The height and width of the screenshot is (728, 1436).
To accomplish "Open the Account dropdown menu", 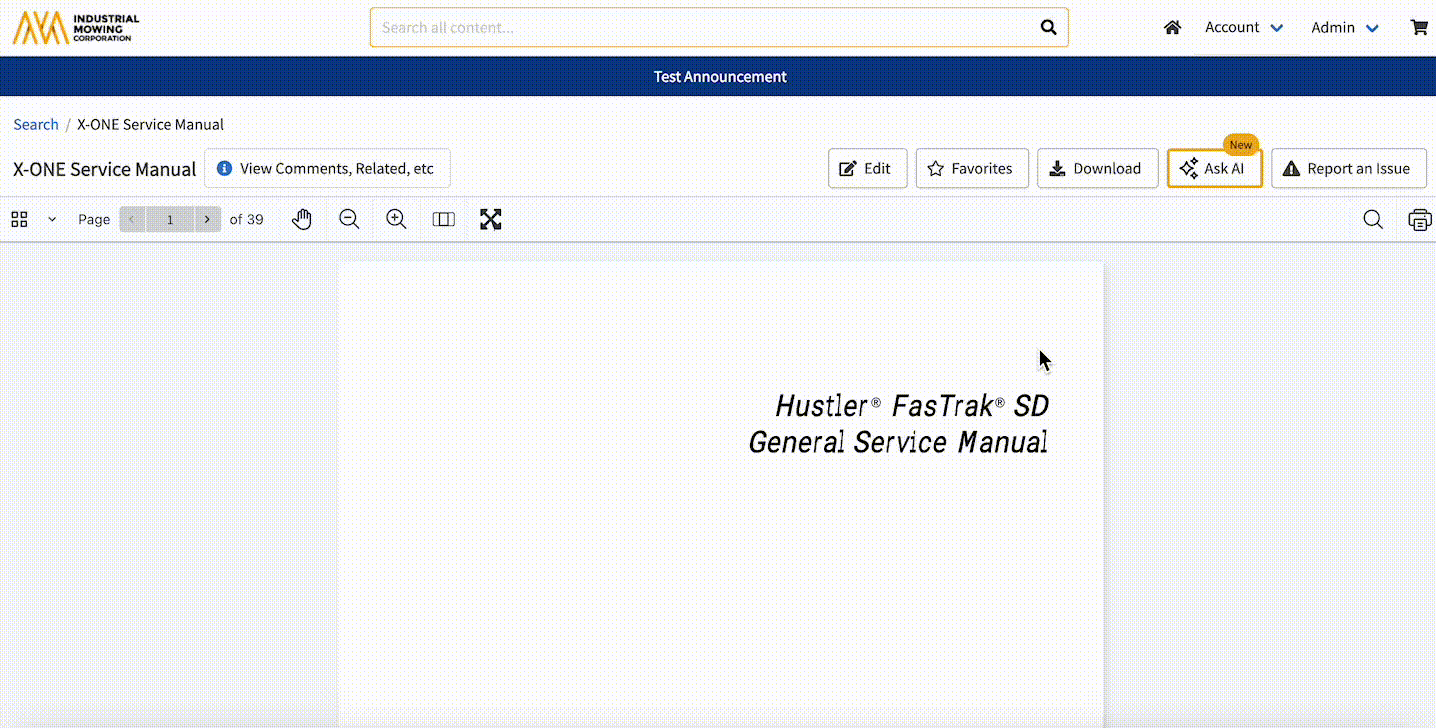I will 1243,28.
